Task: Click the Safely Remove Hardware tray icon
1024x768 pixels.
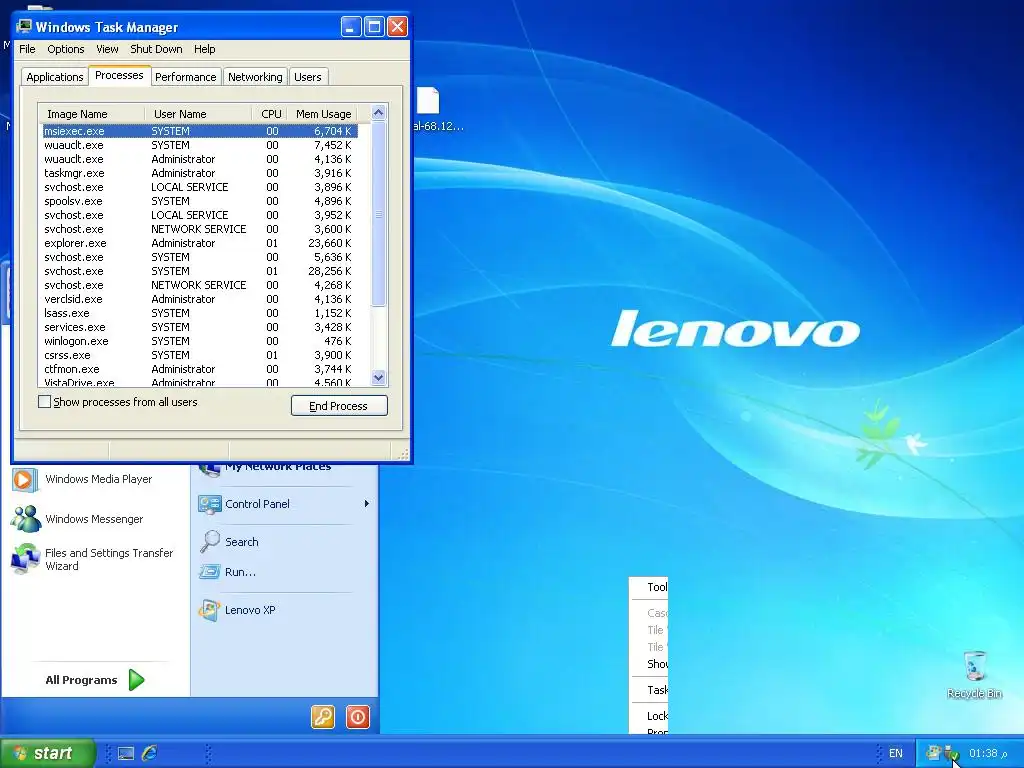Action: tap(951, 754)
